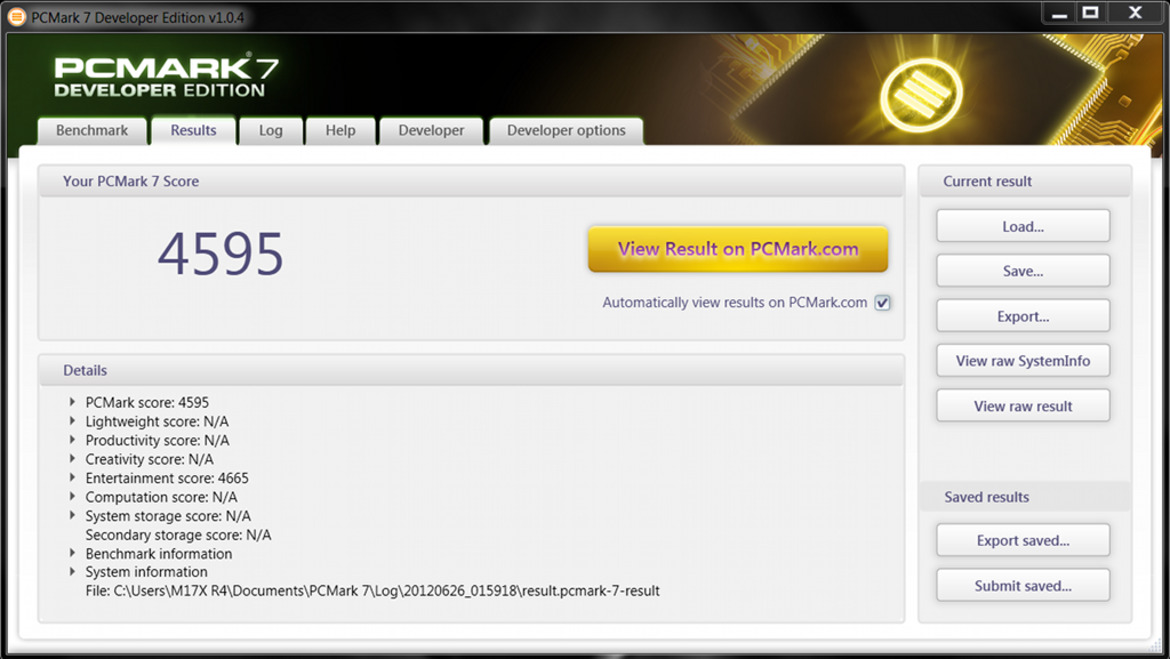Image resolution: width=1170 pixels, height=659 pixels.
Task: Expand the Lightweight score row arrow
Action: pos(72,421)
